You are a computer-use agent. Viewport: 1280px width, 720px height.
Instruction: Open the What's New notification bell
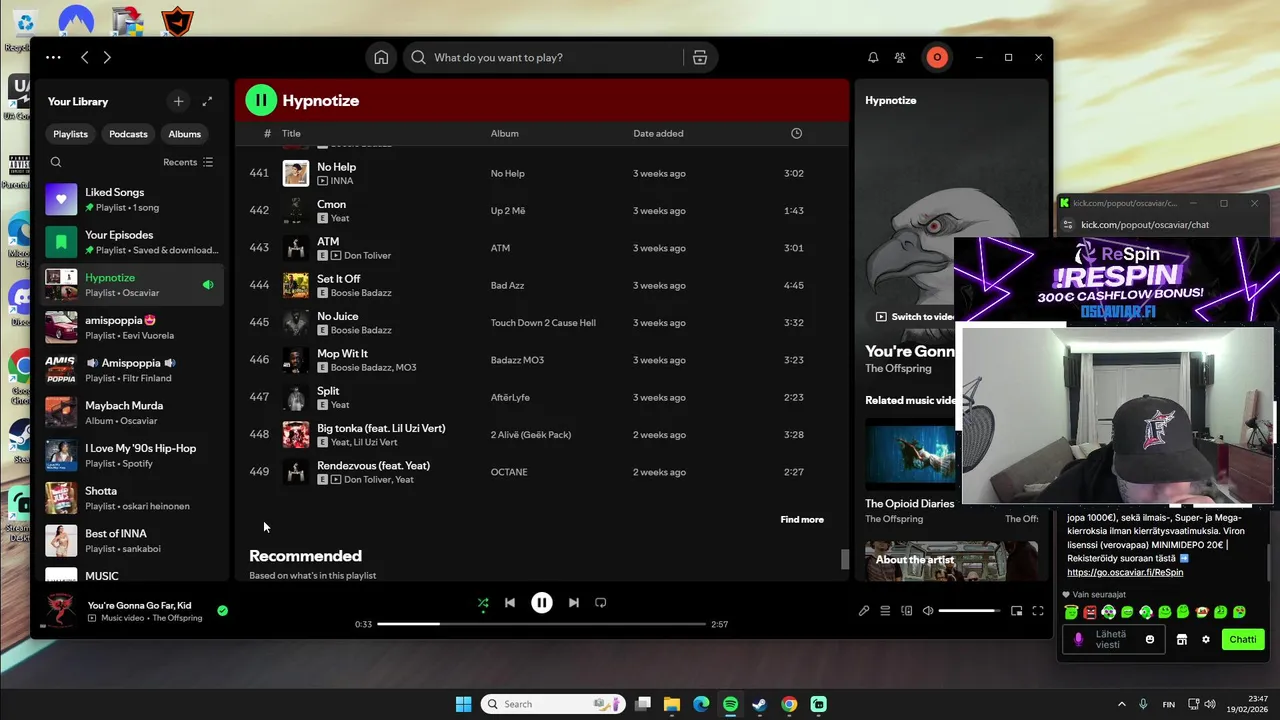pos(873,57)
